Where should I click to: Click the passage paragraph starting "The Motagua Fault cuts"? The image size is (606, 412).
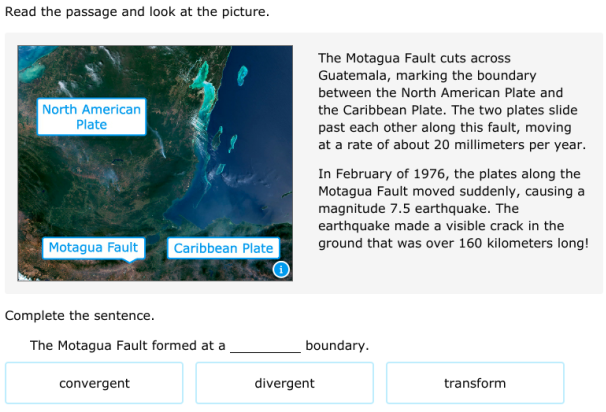coord(450,101)
